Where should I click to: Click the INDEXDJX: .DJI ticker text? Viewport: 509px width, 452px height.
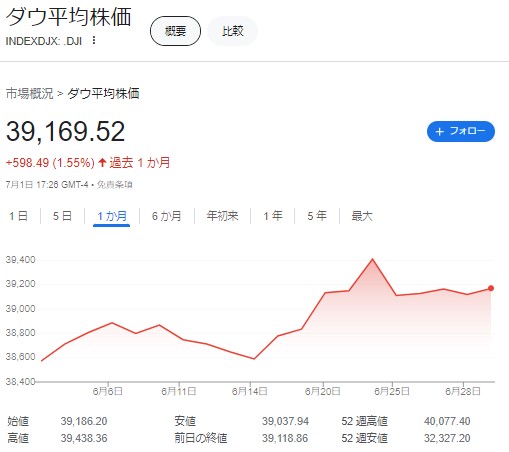coord(44,41)
